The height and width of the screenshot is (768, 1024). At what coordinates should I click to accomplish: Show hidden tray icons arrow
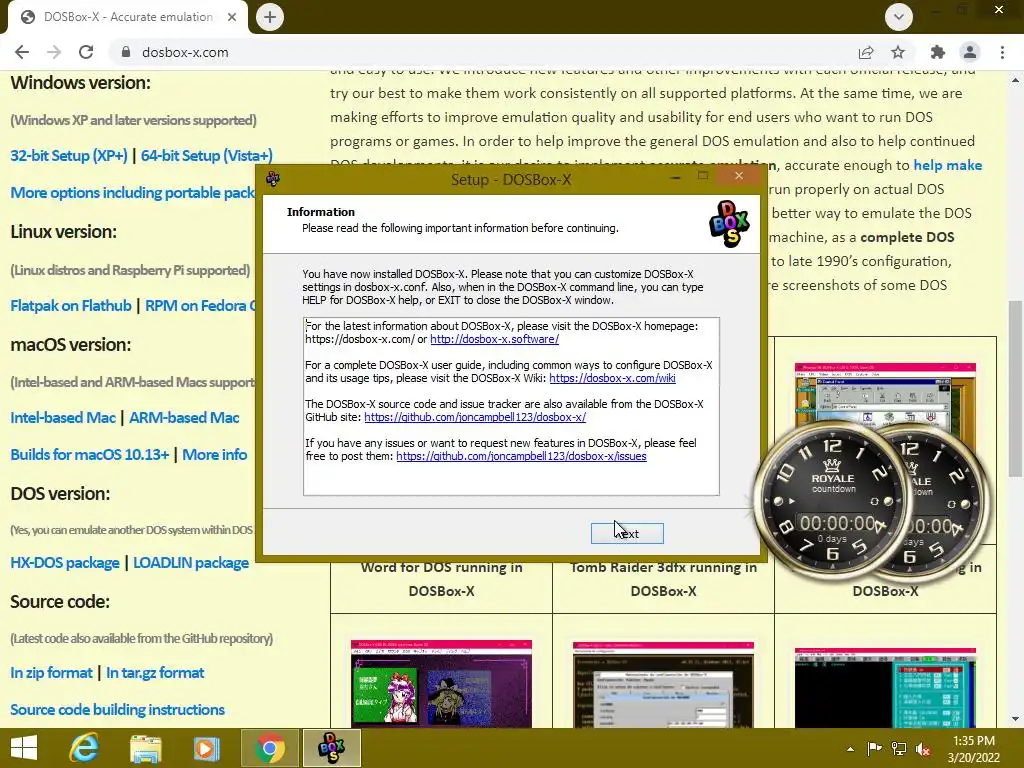(x=850, y=749)
